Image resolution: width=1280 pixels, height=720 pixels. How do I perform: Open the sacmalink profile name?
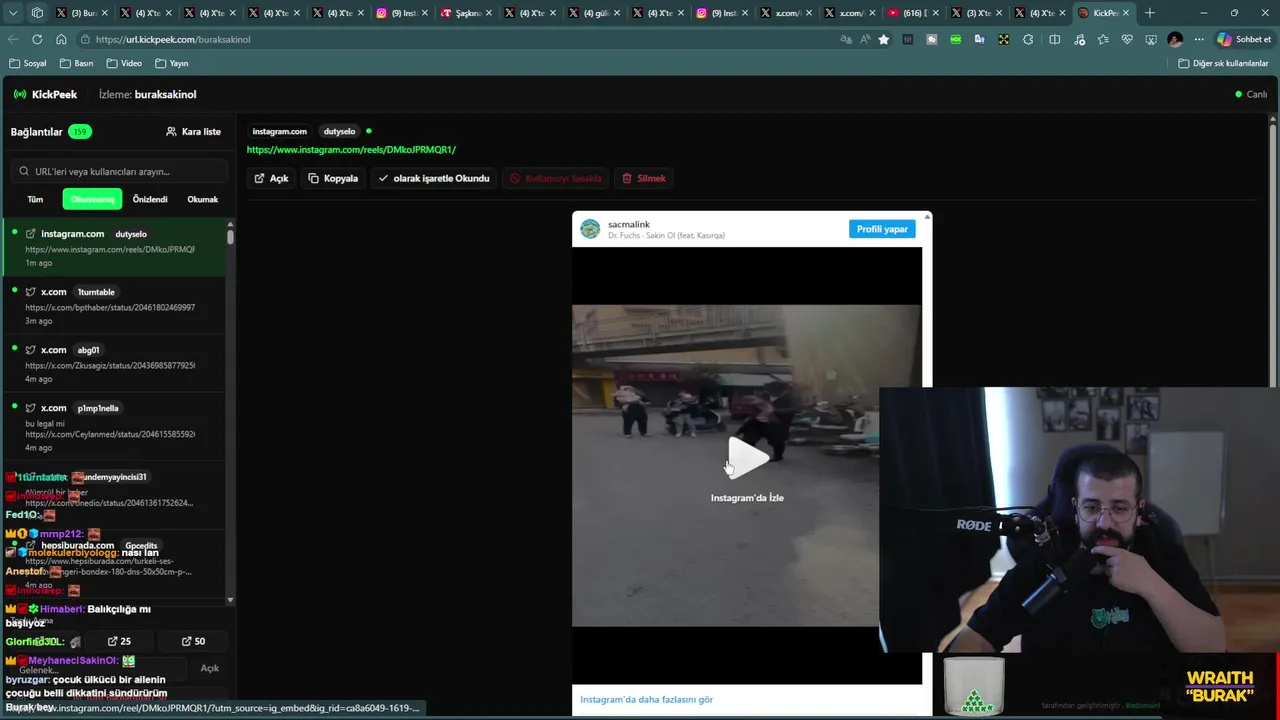tap(629, 224)
